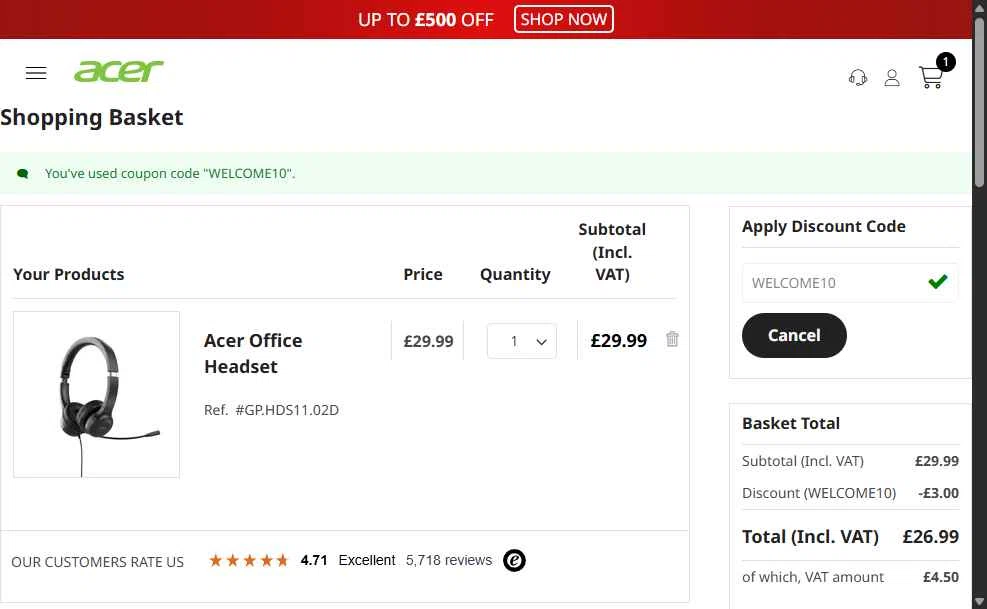The height and width of the screenshot is (609, 987).
Task: Open the Acer Office Headset product link
Action: click(253, 353)
